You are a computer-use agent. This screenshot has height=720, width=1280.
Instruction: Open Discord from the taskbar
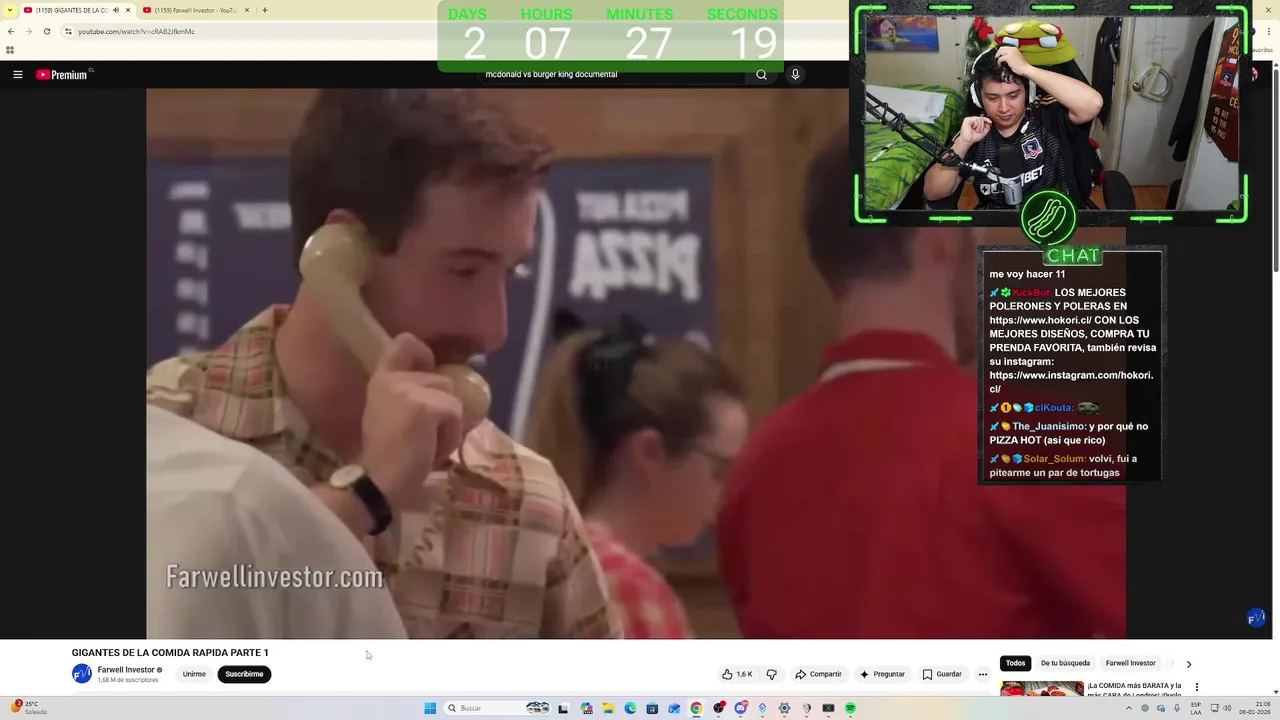[740, 708]
